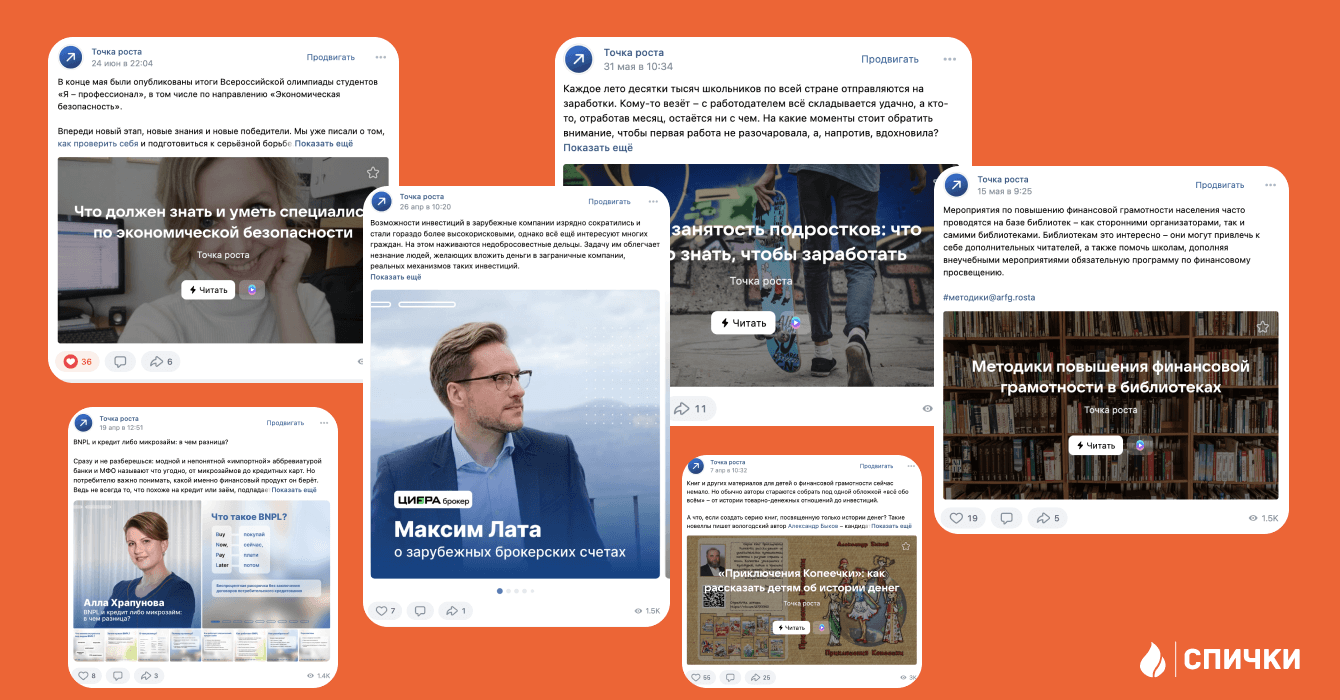Image resolution: width=1340 pixels, height=700 pixels.
Task: Bookmark the economic security article with star
Action: [x=373, y=173]
